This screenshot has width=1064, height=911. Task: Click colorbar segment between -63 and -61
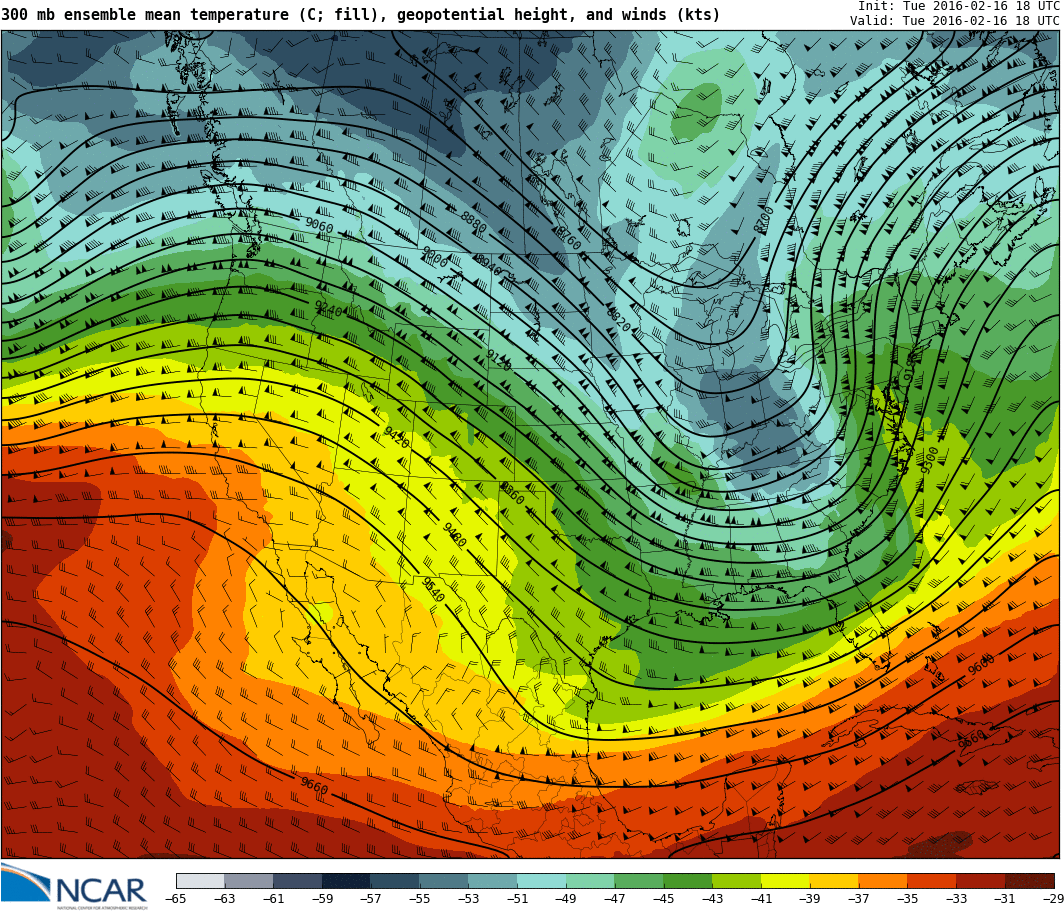pos(249,880)
